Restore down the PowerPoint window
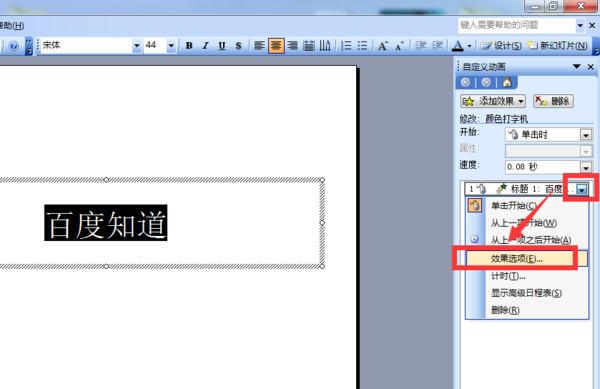The height and width of the screenshot is (389, 600). coord(553,7)
